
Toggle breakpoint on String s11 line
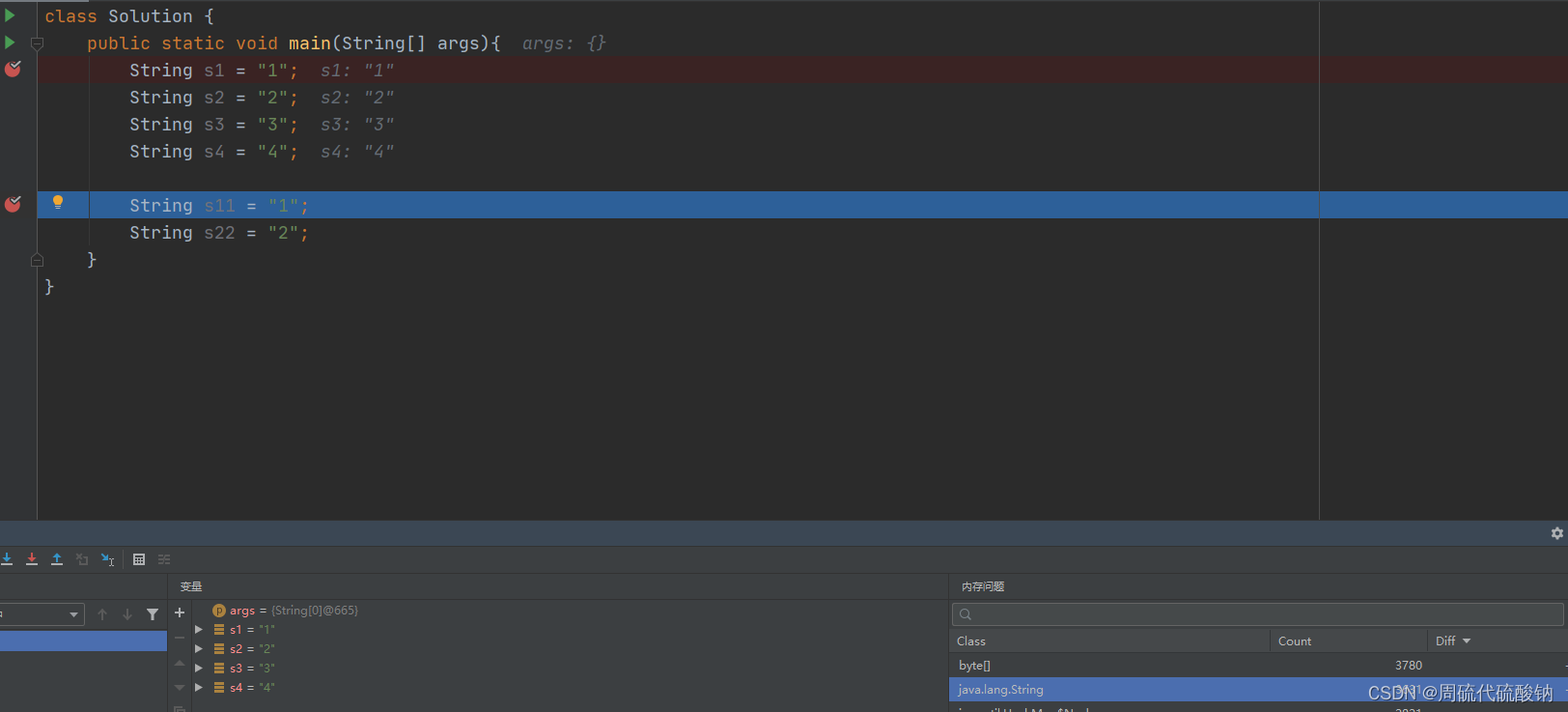(x=13, y=205)
